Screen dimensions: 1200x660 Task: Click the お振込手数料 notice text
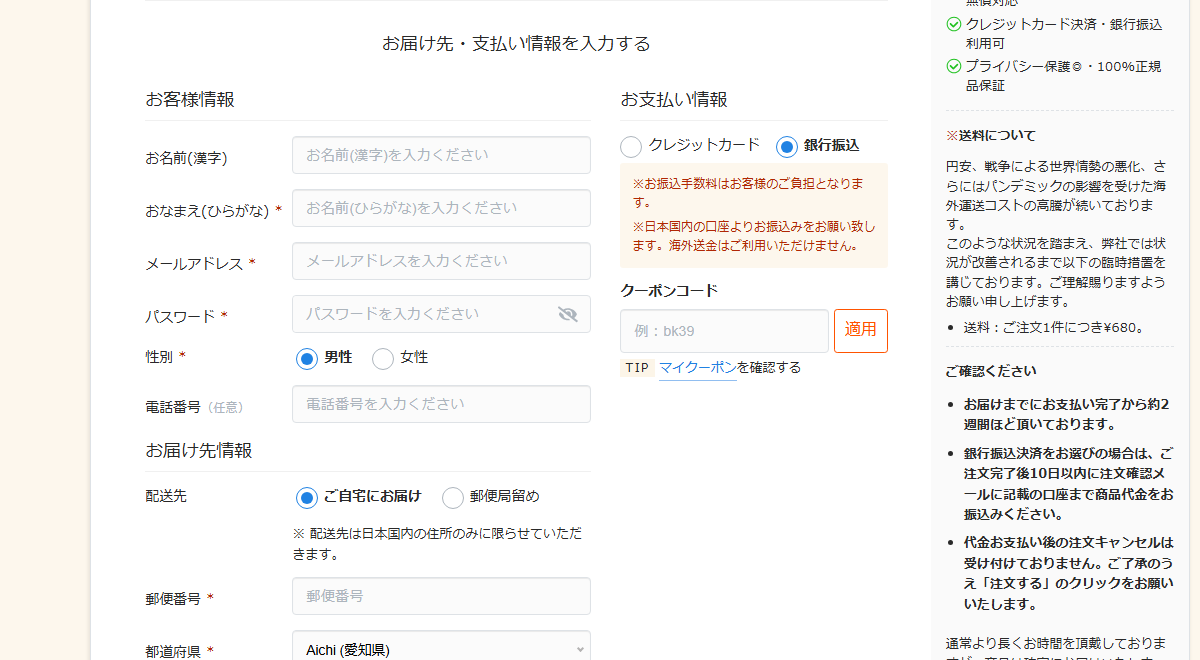point(750,193)
